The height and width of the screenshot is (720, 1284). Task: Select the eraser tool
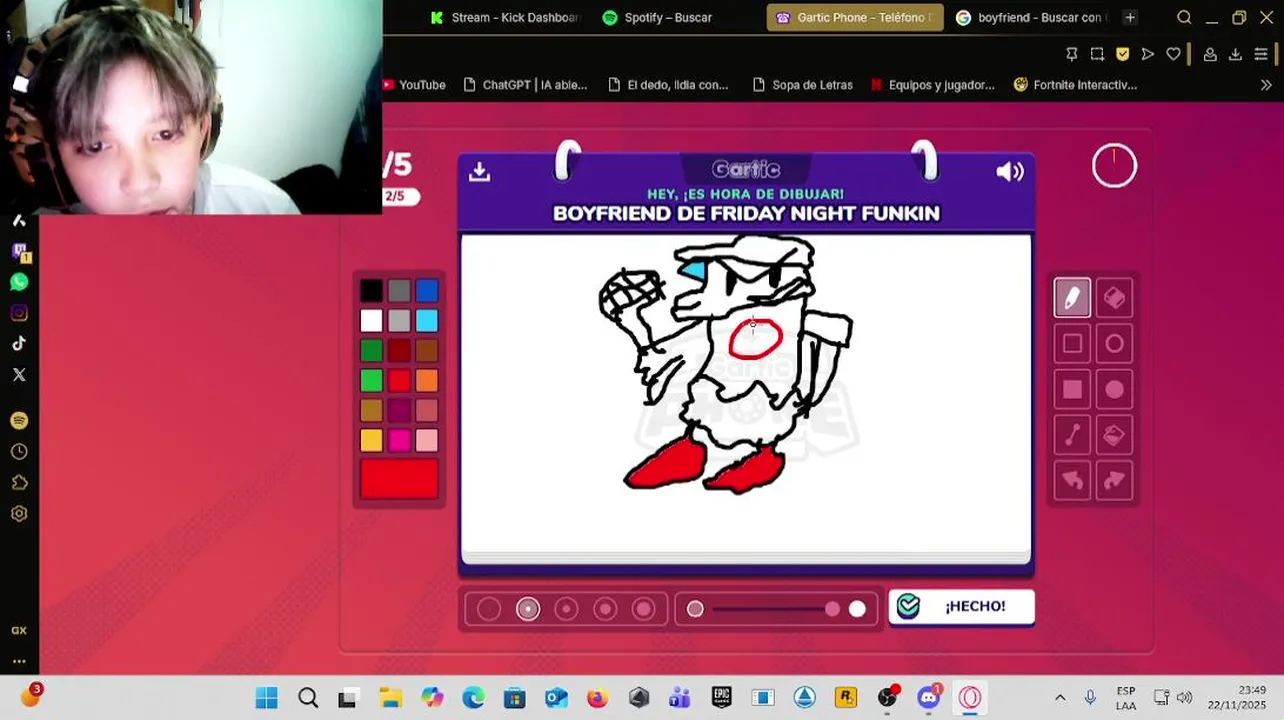pyautogui.click(x=1114, y=298)
